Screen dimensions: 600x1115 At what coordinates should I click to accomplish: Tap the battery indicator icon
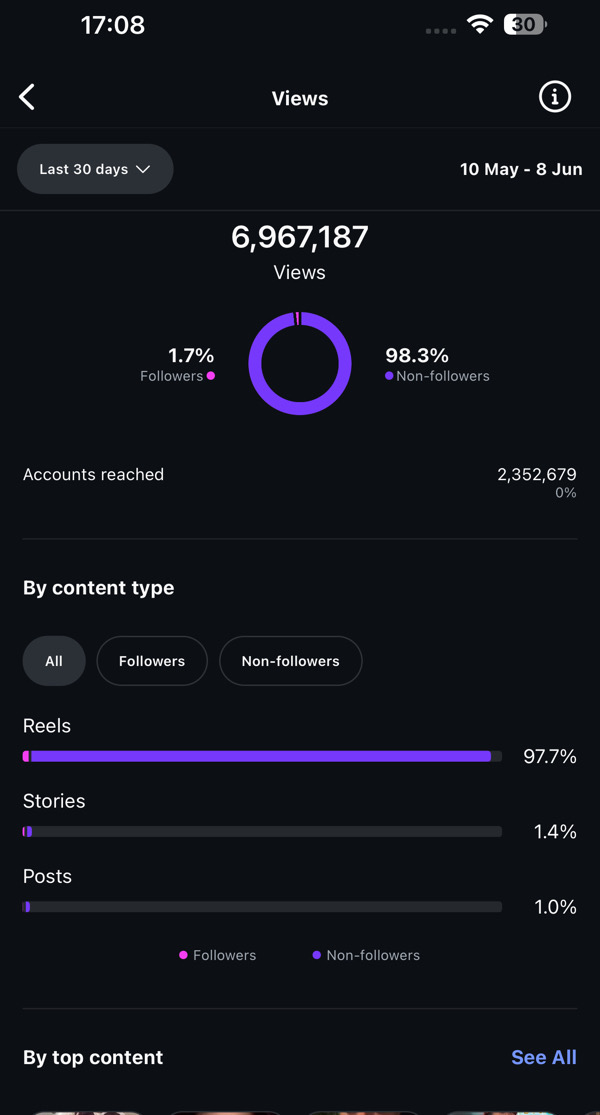pyautogui.click(x=525, y=25)
